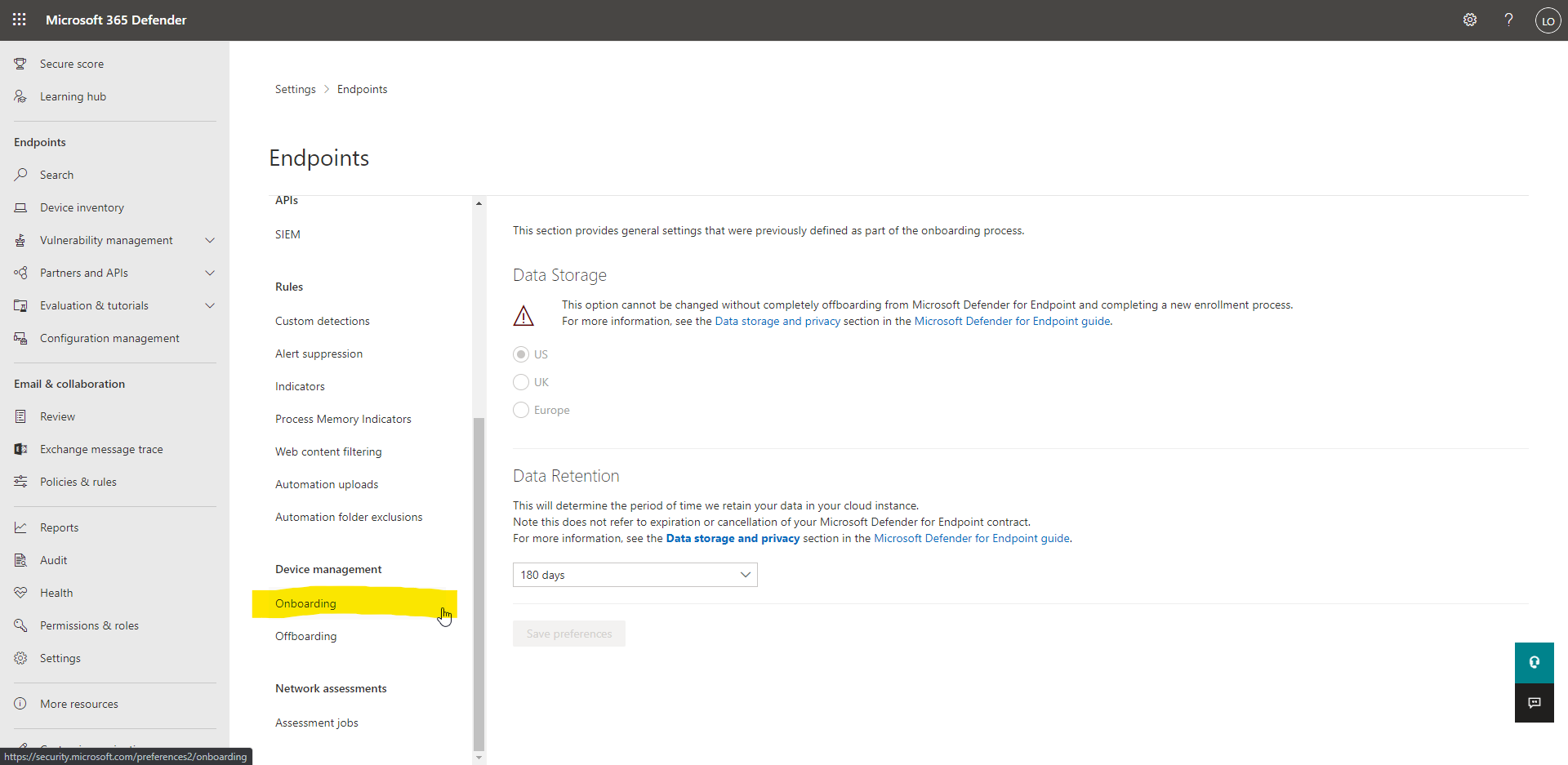The height and width of the screenshot is (765, 1568).
Task: Click the Secure score trophy icon
Action: pyautogui.click(x=20, y=64)
